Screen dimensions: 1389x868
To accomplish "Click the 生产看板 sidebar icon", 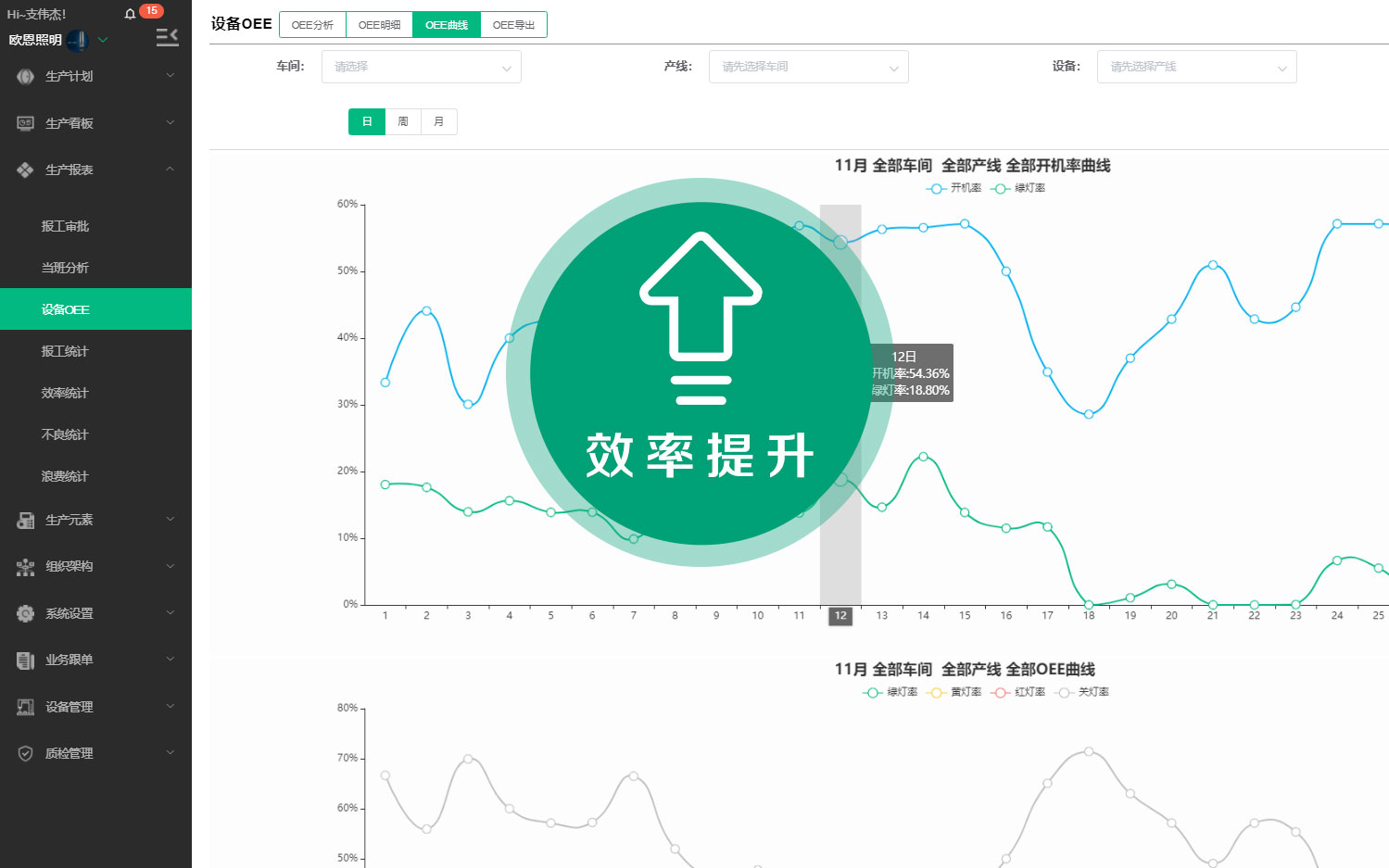I will 26,122.
